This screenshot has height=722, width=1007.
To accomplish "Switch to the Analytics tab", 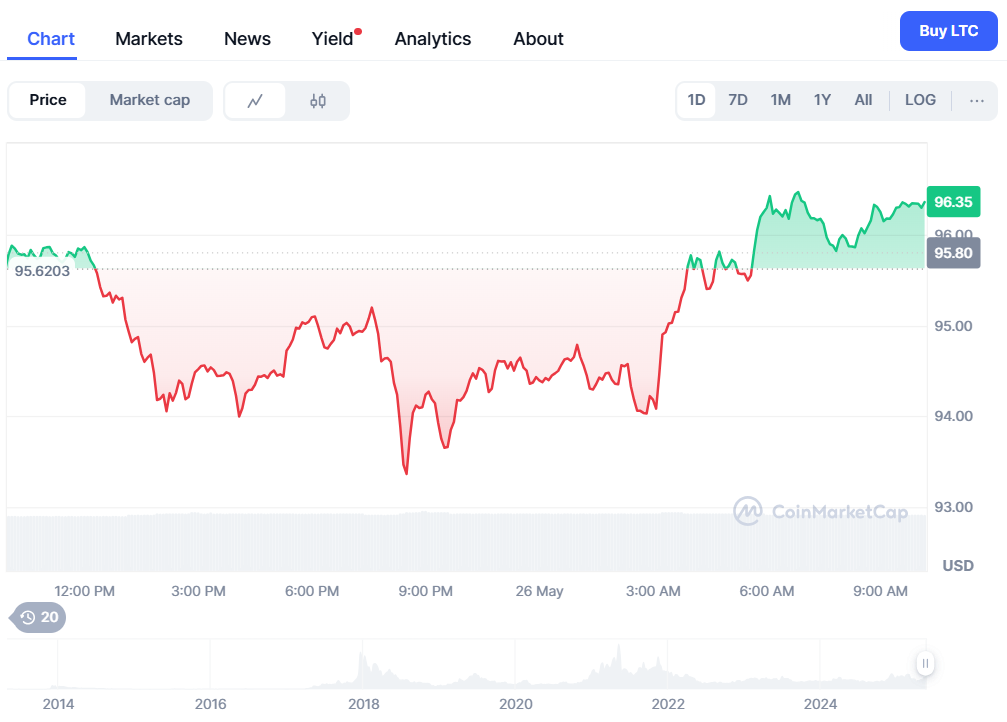I will click(433, 39).
